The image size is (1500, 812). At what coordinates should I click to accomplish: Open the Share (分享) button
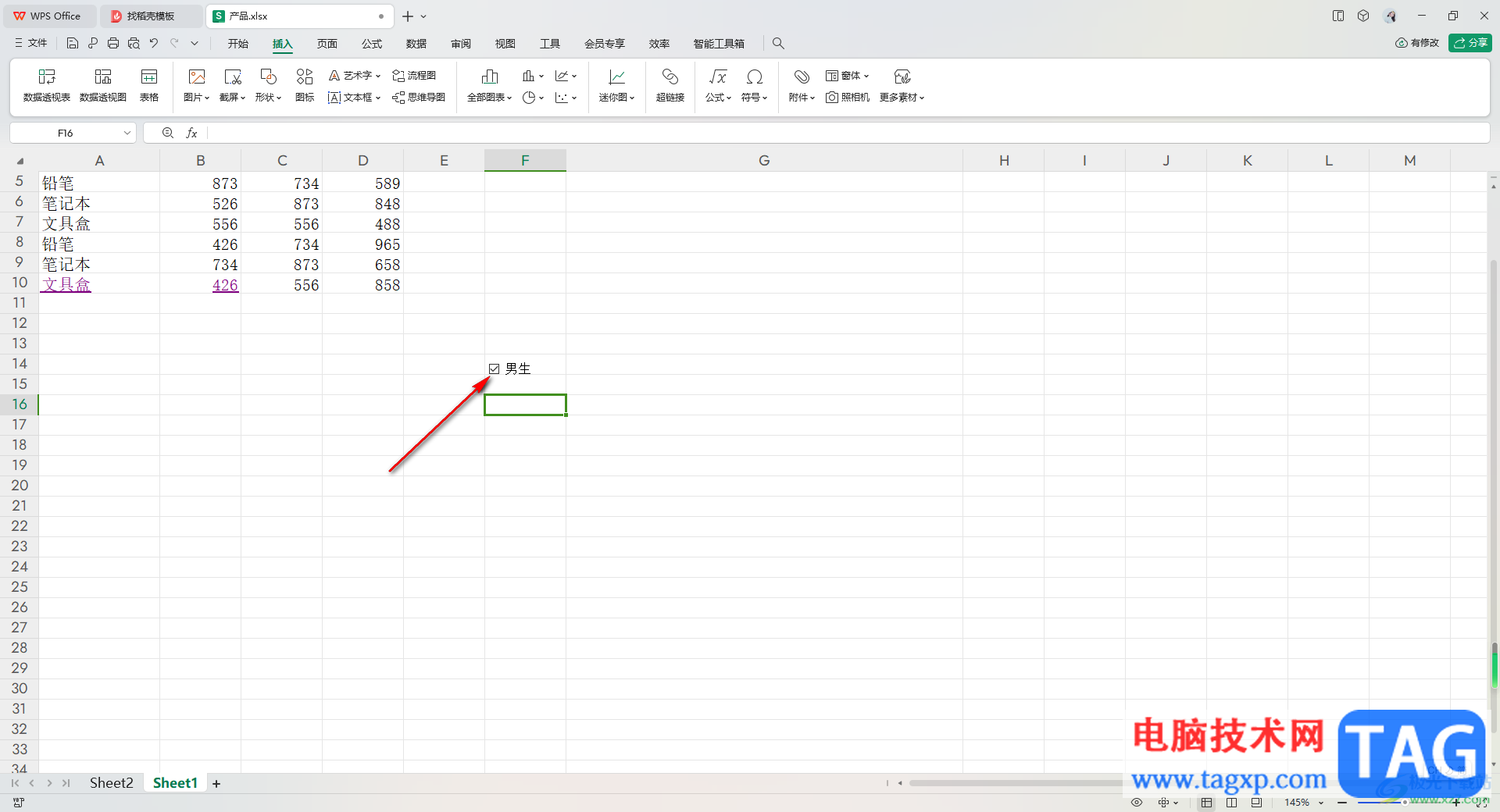click(x=1470, y=43)
